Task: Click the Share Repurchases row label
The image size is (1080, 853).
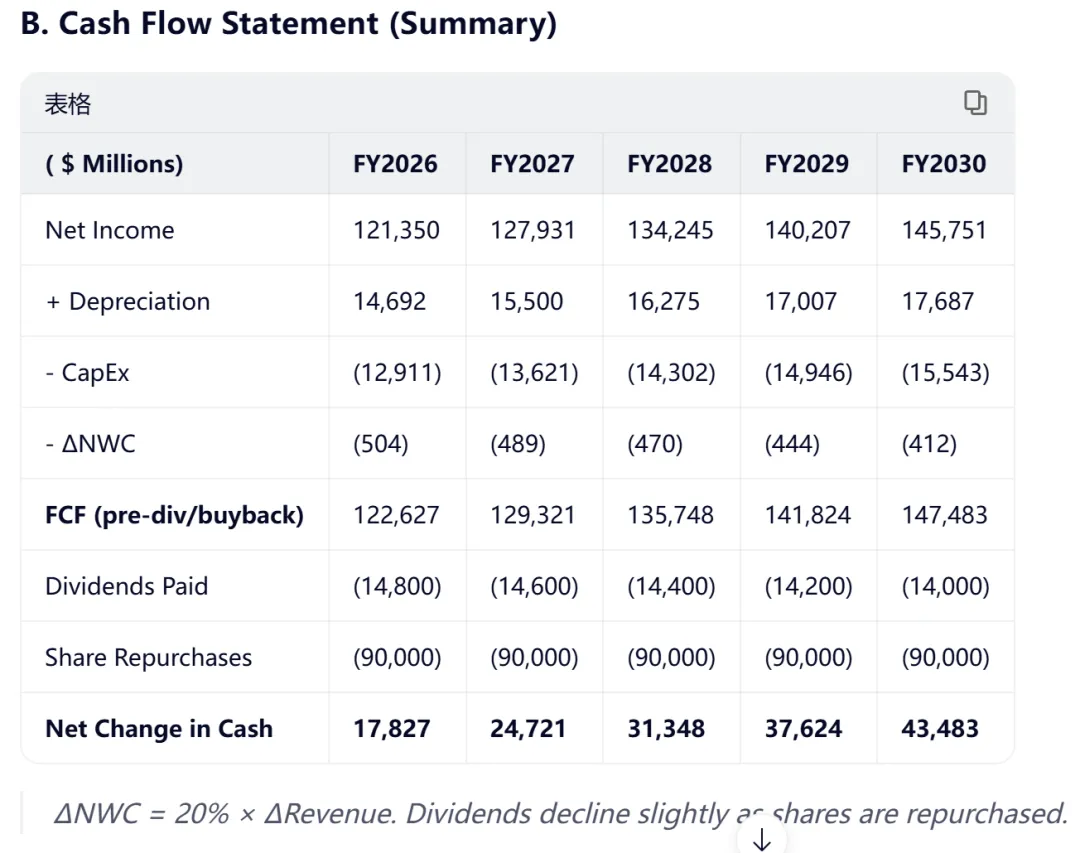Action: pyautogui.click(x=148, y=658)
